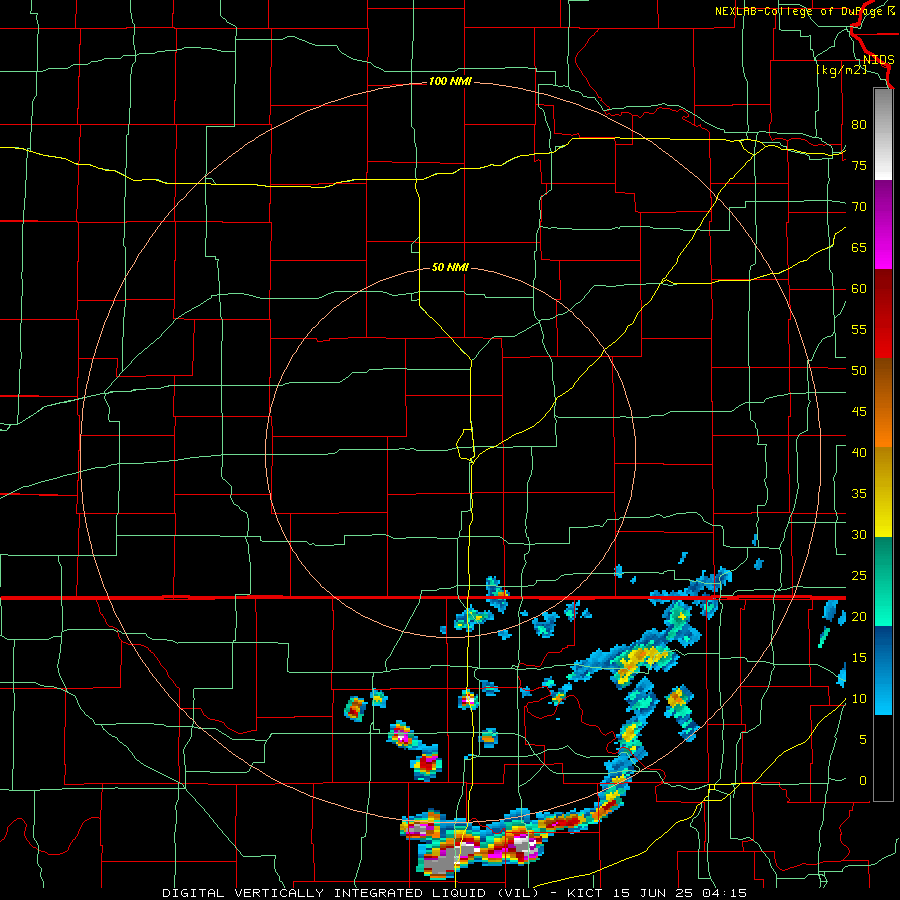The image size is (900, 900).
Task: Select the 35 value on the scale
Action: (x=859, y=494)
